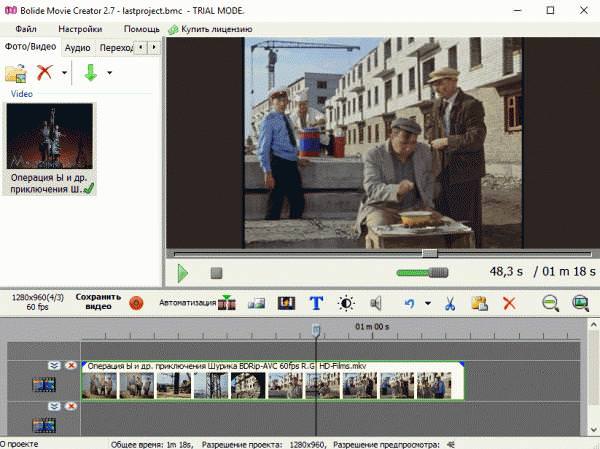Click the 01 m 00 s ruler label
The image size is (600, 449).
click(372, 327)
